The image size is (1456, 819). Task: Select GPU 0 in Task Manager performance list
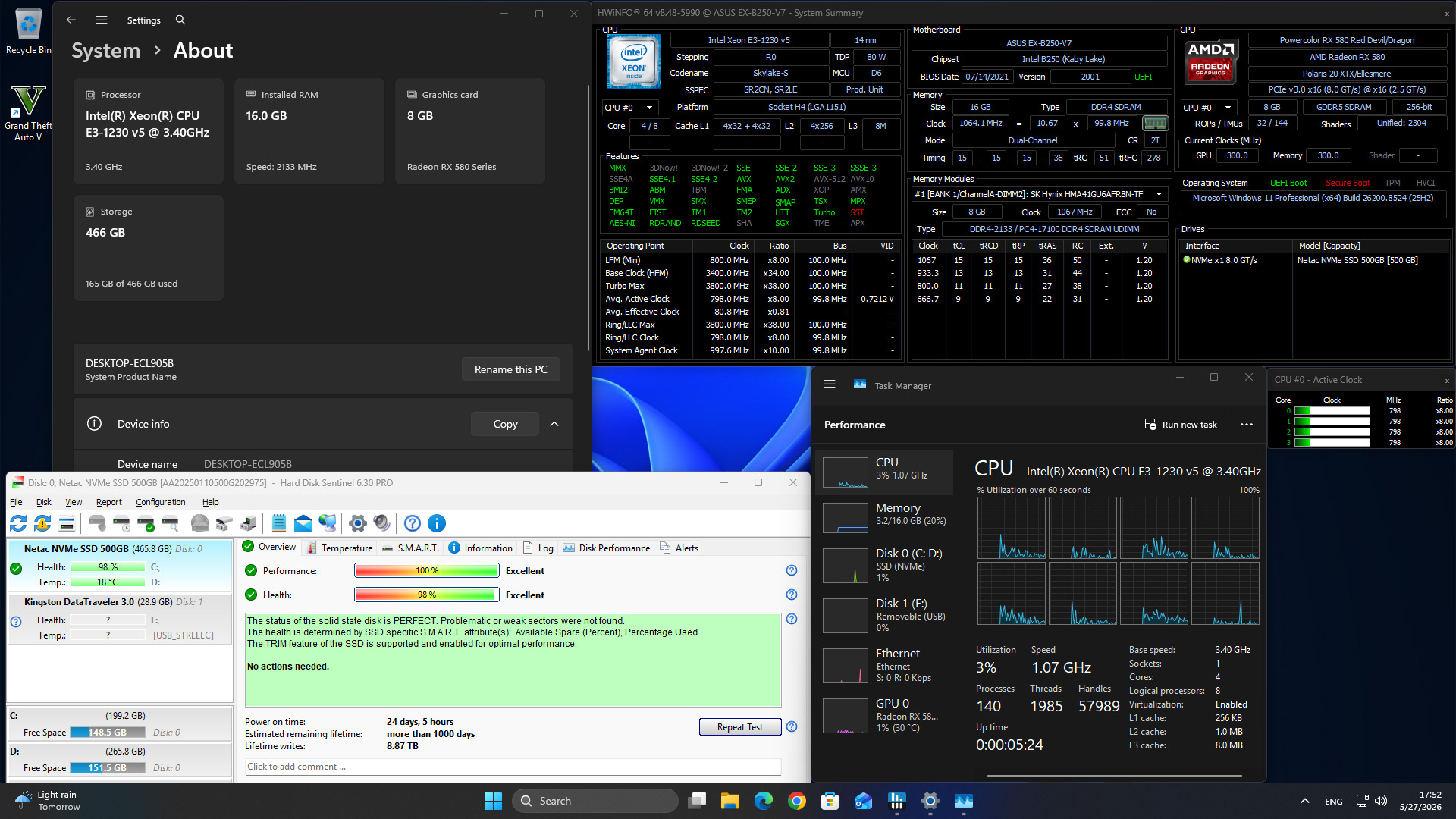click(x=884, y=715)
